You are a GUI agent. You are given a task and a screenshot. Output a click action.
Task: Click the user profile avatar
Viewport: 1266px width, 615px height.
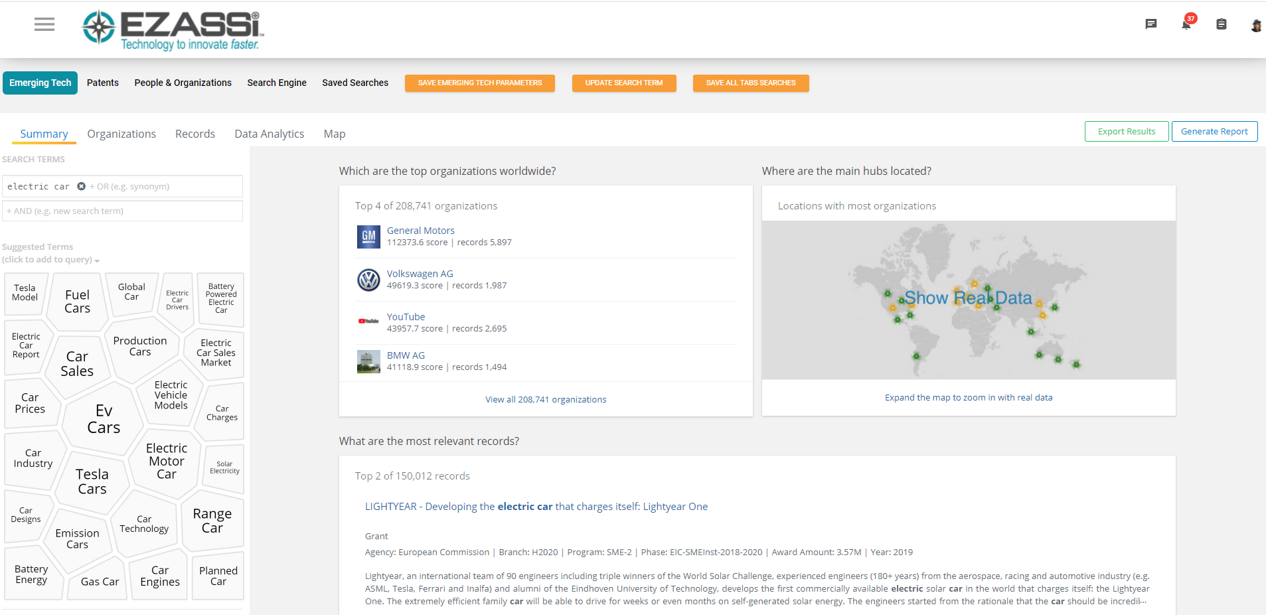(1256, 25)
